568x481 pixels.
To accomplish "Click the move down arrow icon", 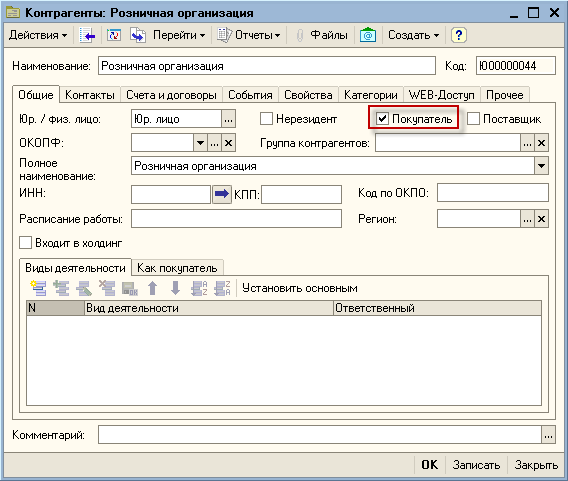I will [x=175, y=288].
